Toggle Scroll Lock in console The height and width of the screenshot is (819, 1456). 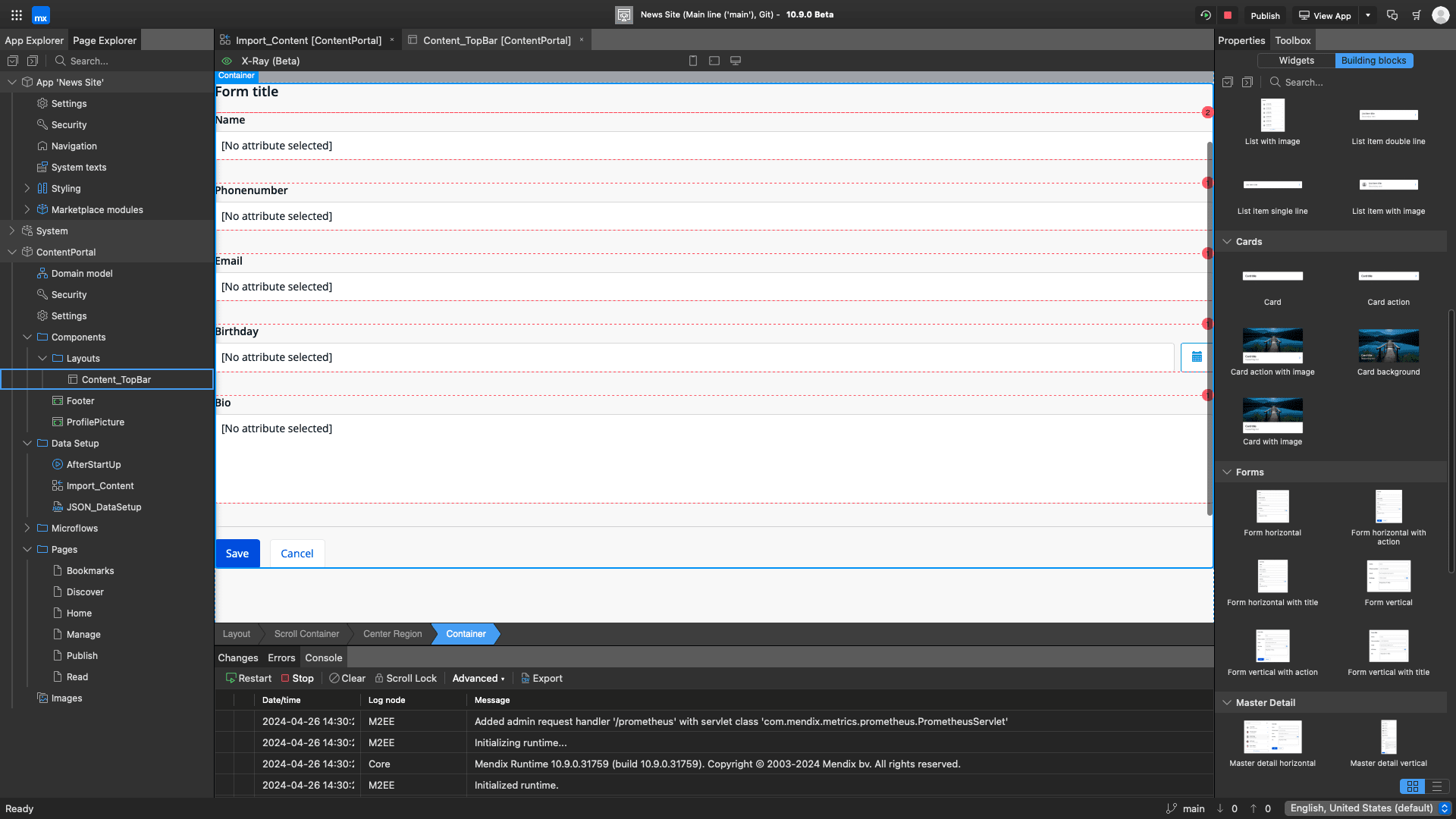pyautogui.click(x=406, y=679)
